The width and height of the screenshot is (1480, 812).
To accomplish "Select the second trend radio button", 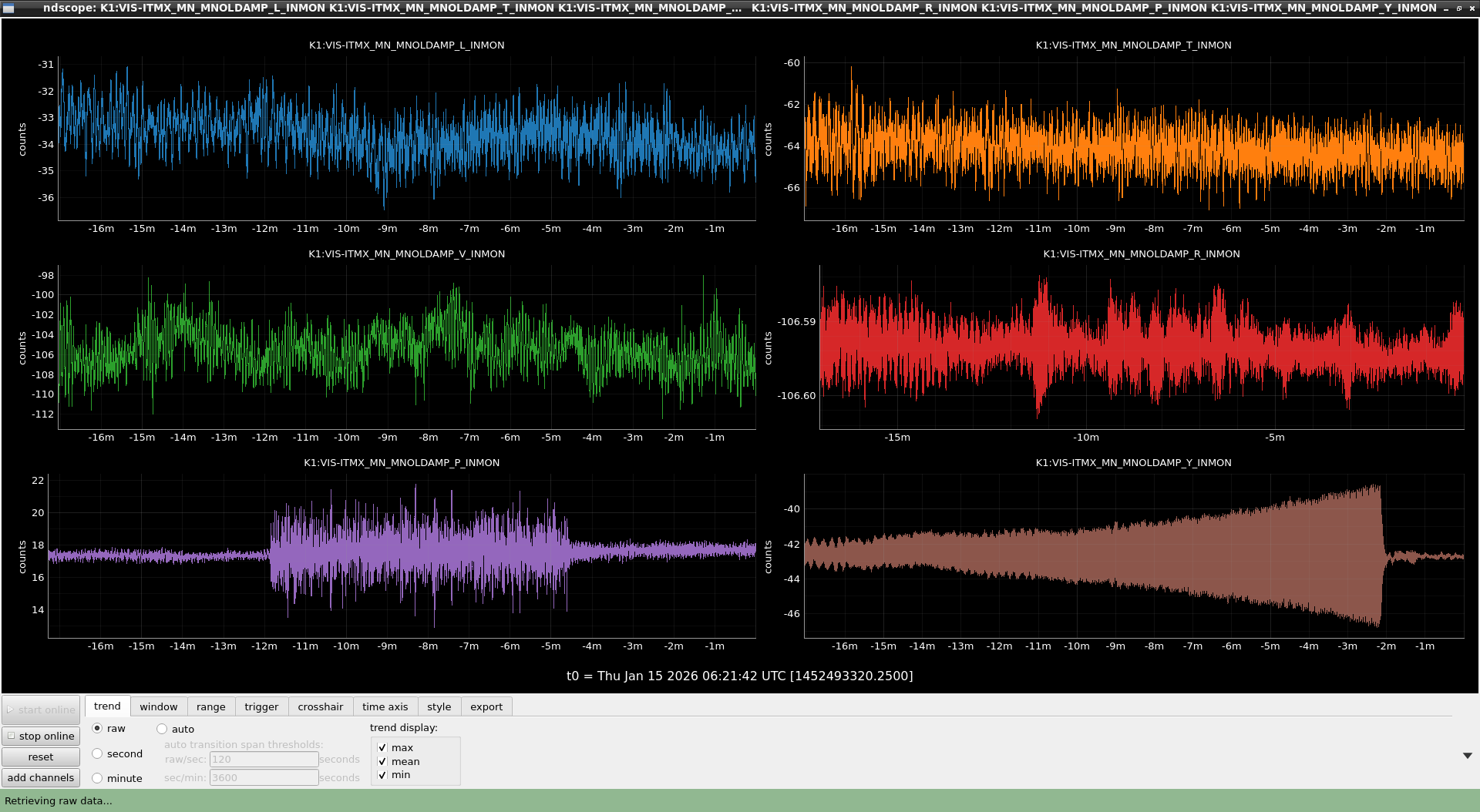I will 97,753.
